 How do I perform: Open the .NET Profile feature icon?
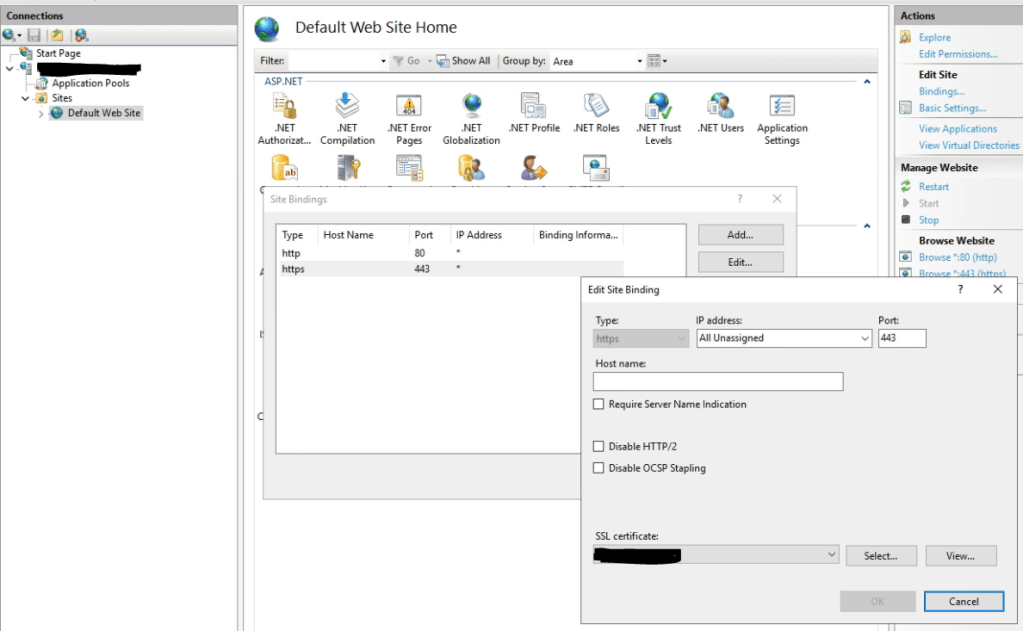533,107
